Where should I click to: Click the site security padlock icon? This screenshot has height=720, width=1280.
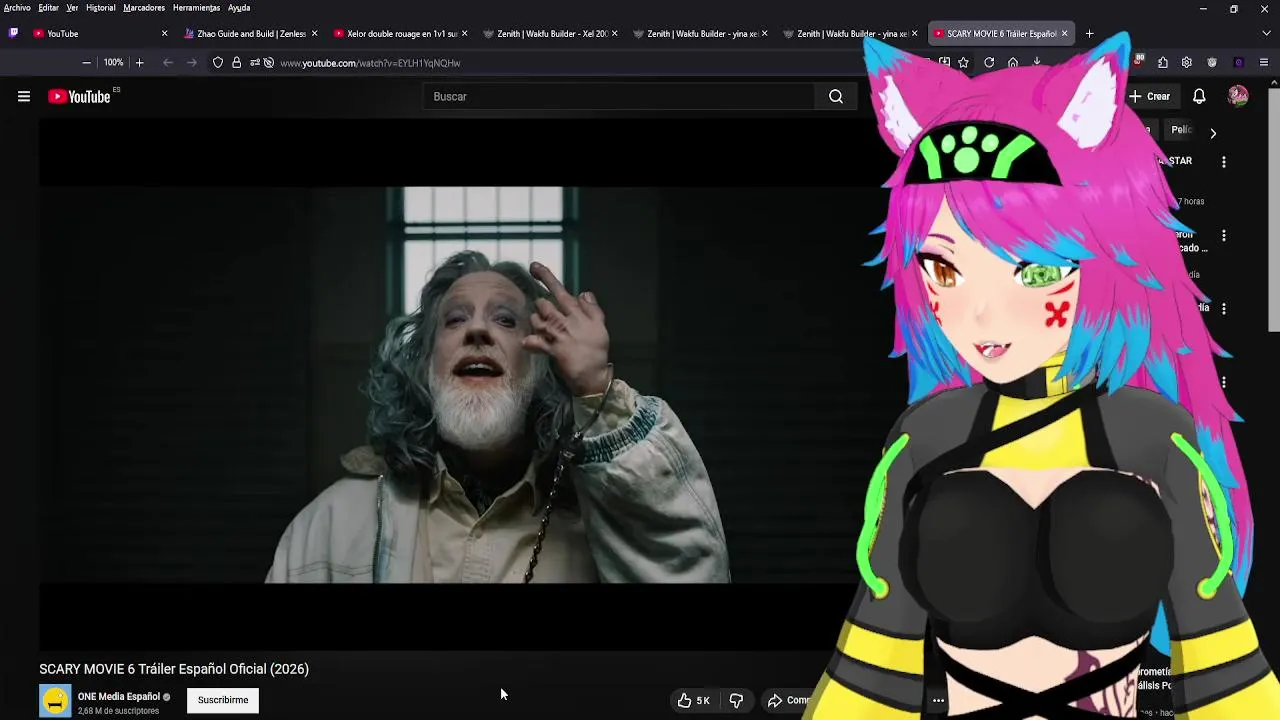pos(236,63)
